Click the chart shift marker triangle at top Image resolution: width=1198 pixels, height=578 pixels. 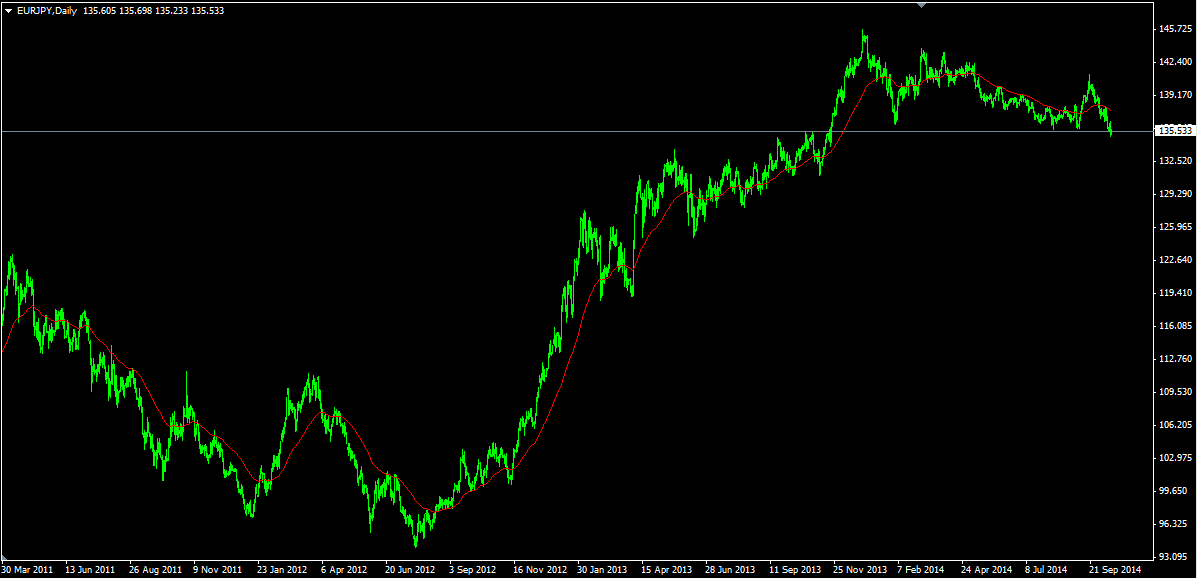921,5
